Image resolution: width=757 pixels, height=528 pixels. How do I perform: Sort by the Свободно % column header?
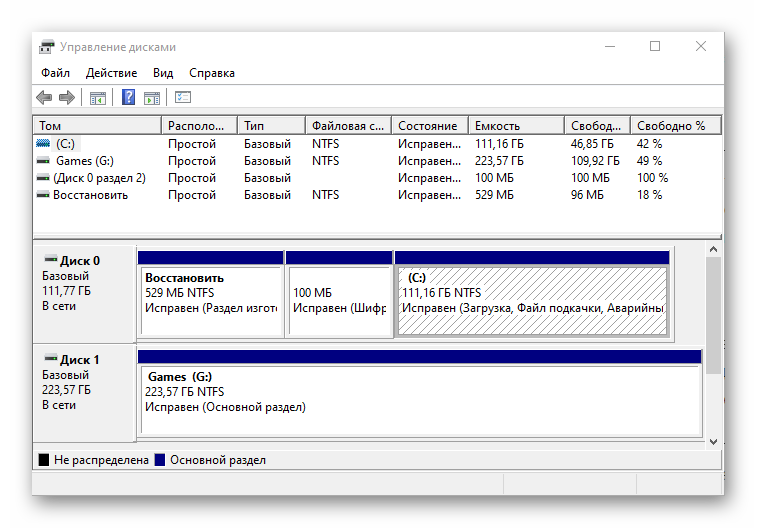pos(676,125)
